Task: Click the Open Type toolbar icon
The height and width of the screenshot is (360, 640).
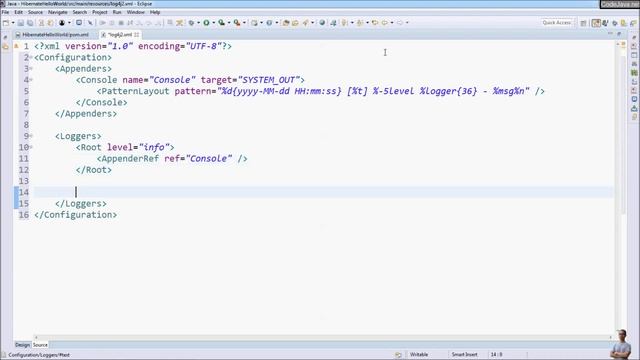Action: click(x=286, y=23)
